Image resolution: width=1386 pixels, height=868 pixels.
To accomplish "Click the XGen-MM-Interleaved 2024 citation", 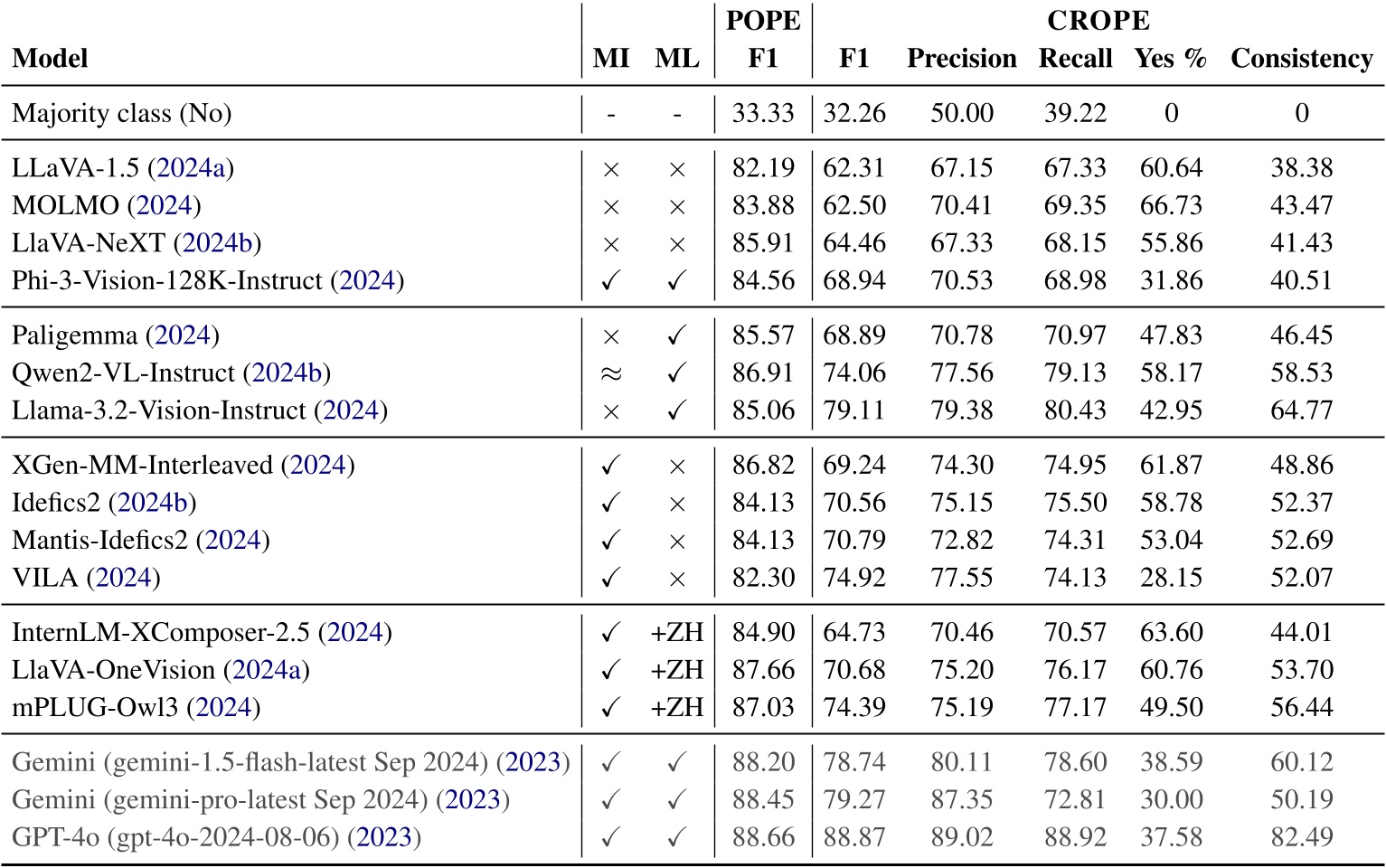I will [317, 466].
